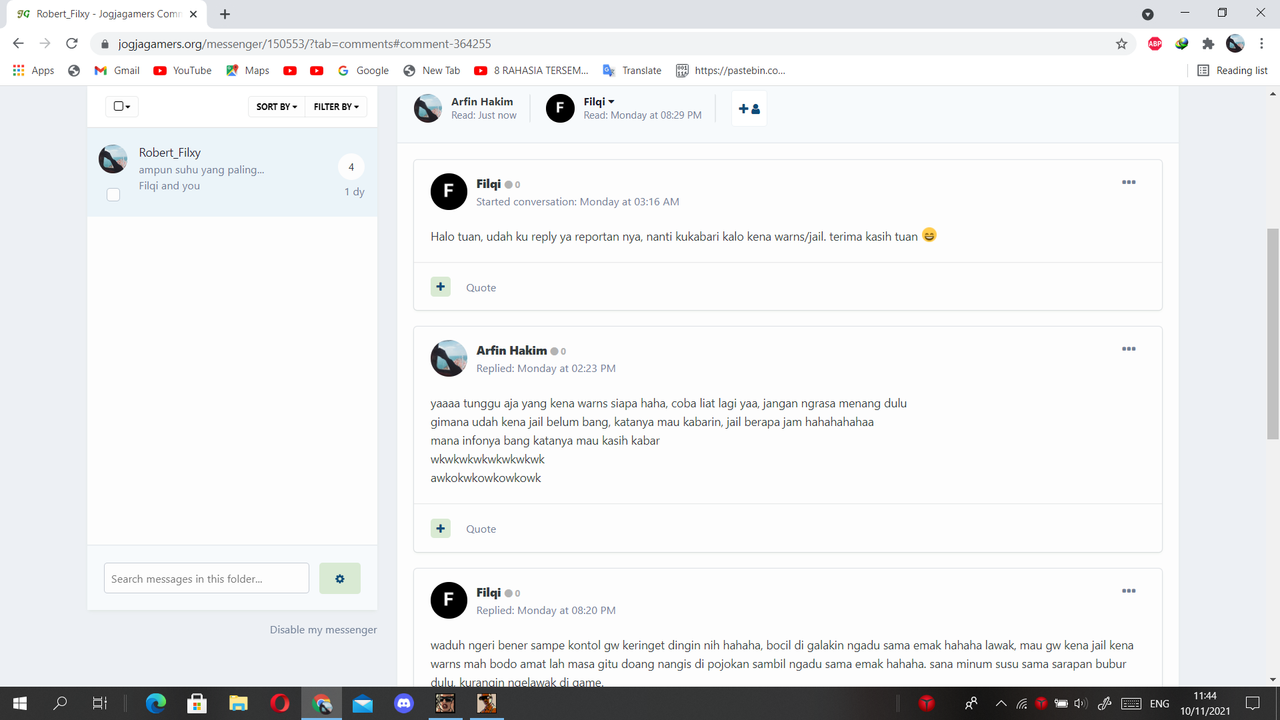The width and height of the screenshot is (1280, 720).
Task: Click Quote under Filqi's first message
Action: 481,287
